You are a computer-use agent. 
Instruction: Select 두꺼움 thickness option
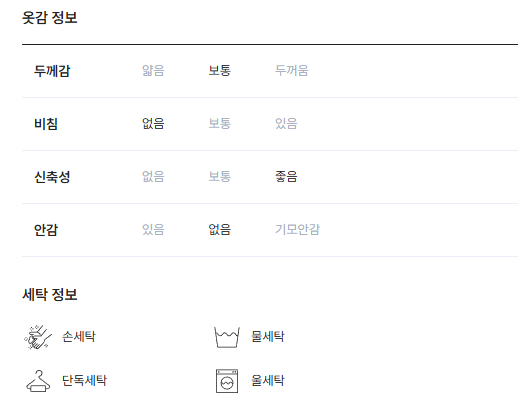[292, 71]
